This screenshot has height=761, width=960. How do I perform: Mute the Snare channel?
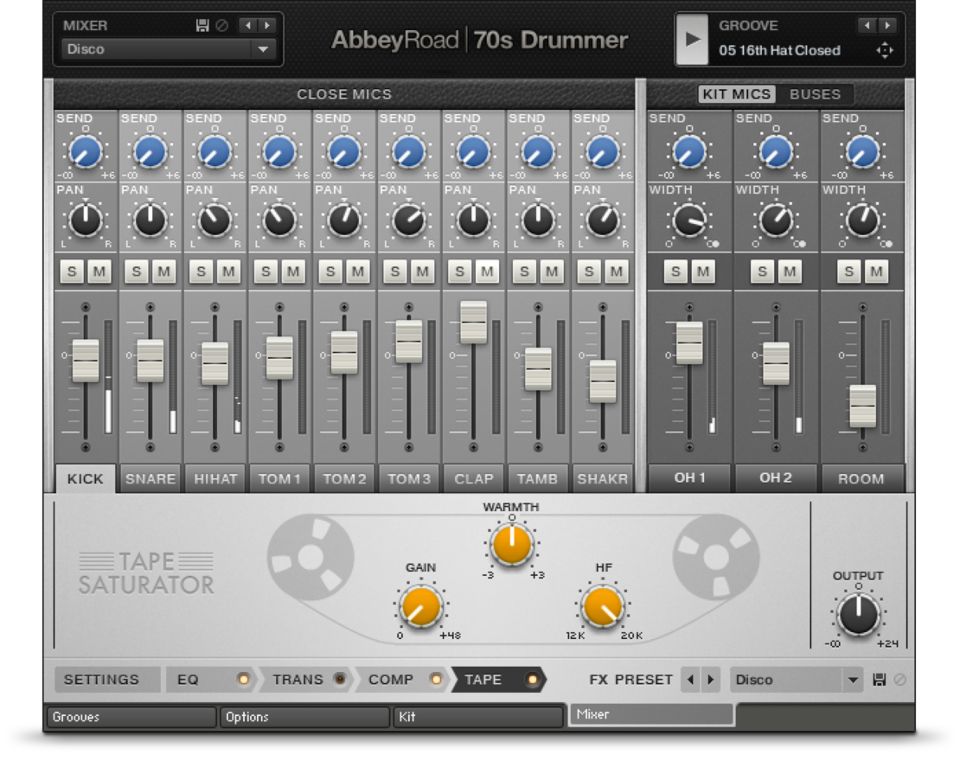[x=164, y=271]
